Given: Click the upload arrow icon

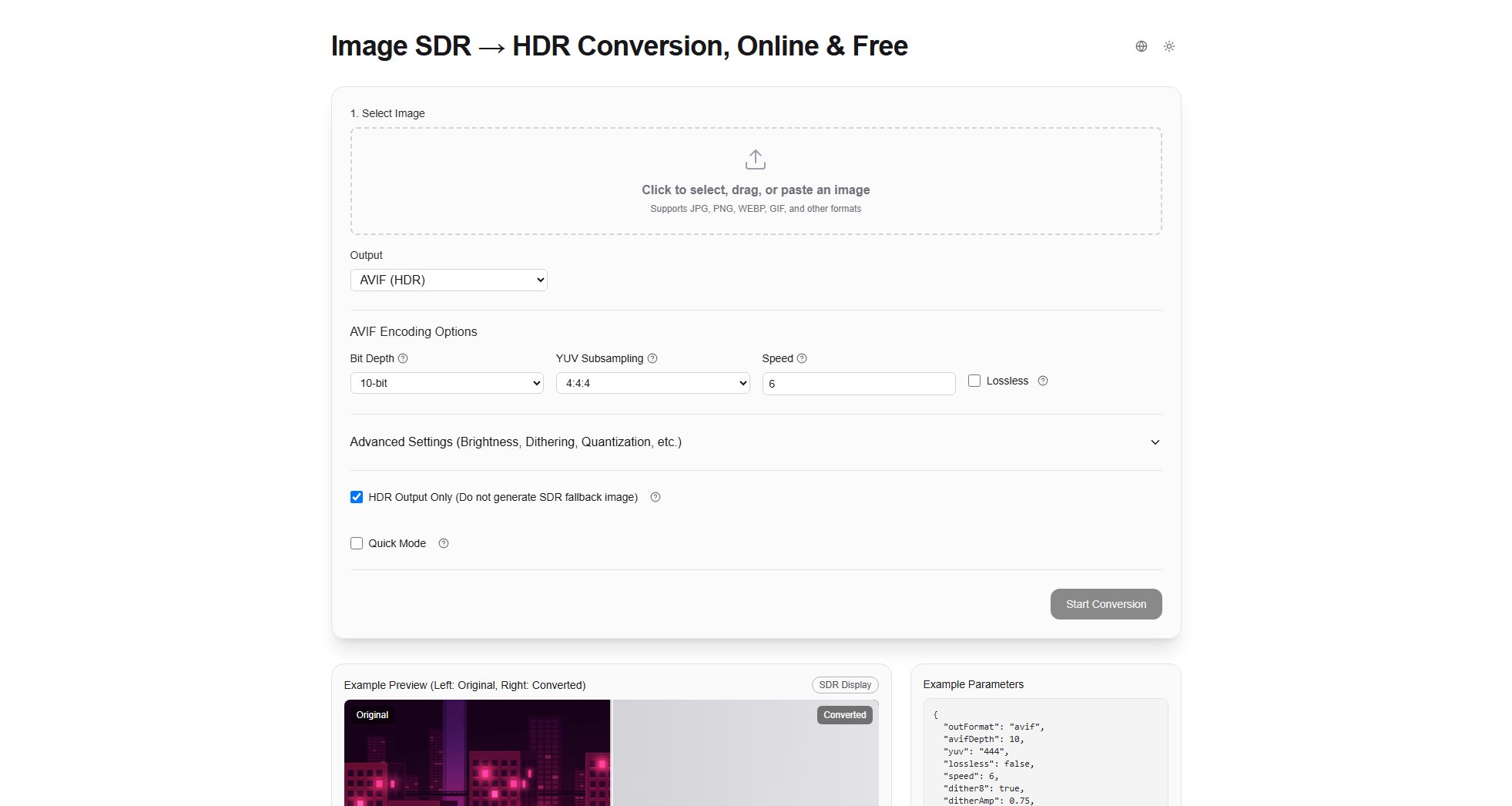Looking at the screenshot, I should (x=755, y=160).
